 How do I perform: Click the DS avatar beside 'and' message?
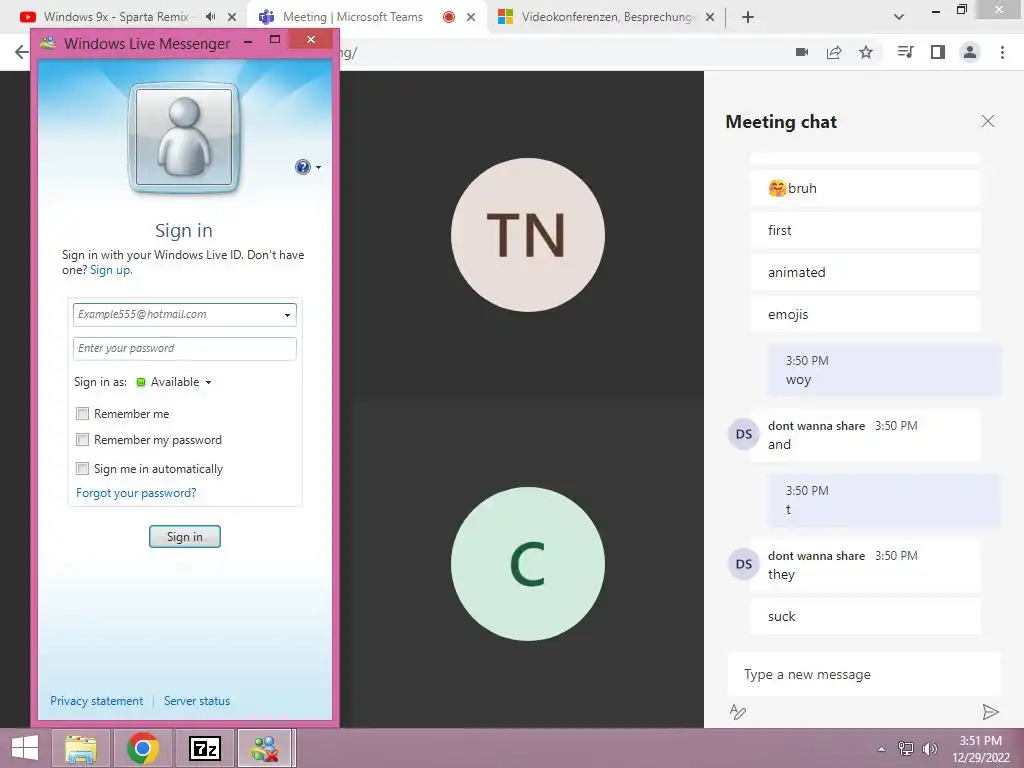[x=744, y=434]
